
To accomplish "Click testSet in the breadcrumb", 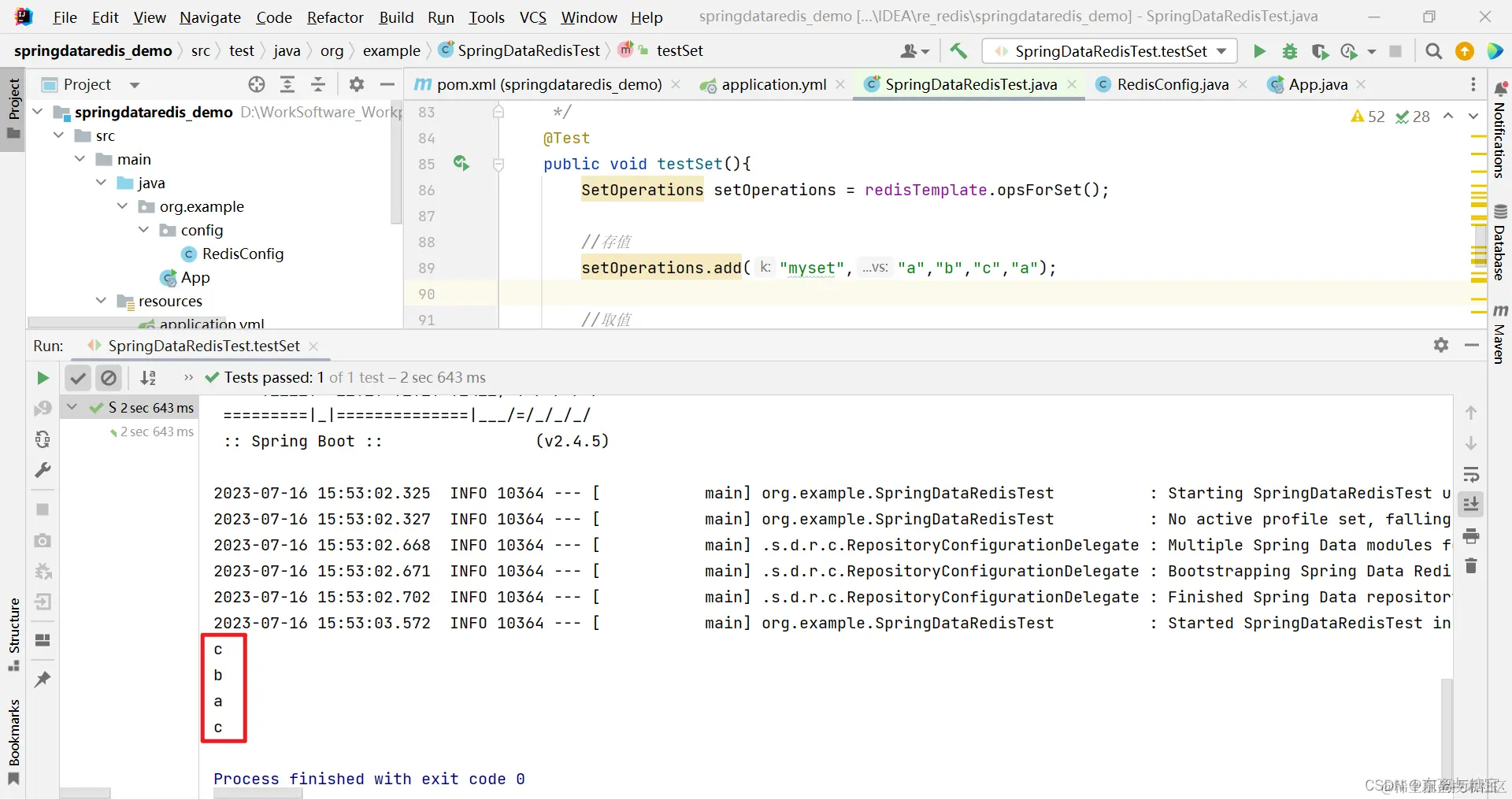I will coord(680,51).
